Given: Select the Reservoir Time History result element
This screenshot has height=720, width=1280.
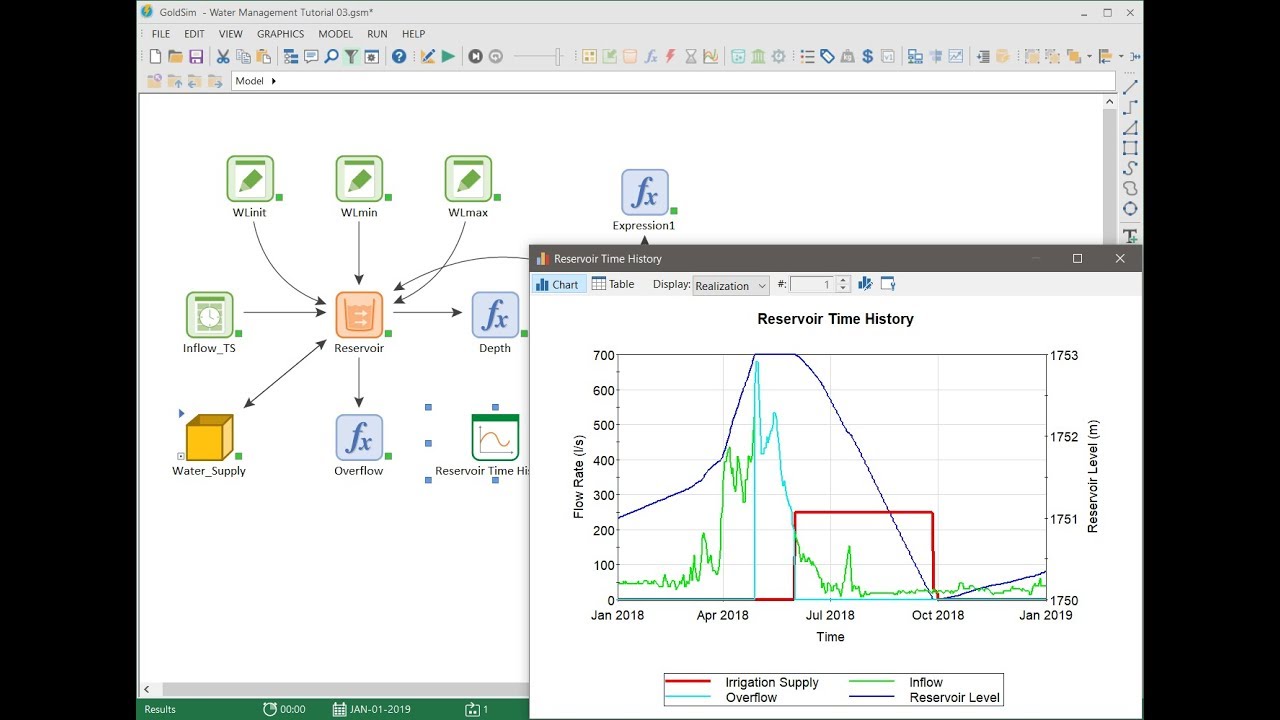Looking at the screenshot, I should click(495, 438).
